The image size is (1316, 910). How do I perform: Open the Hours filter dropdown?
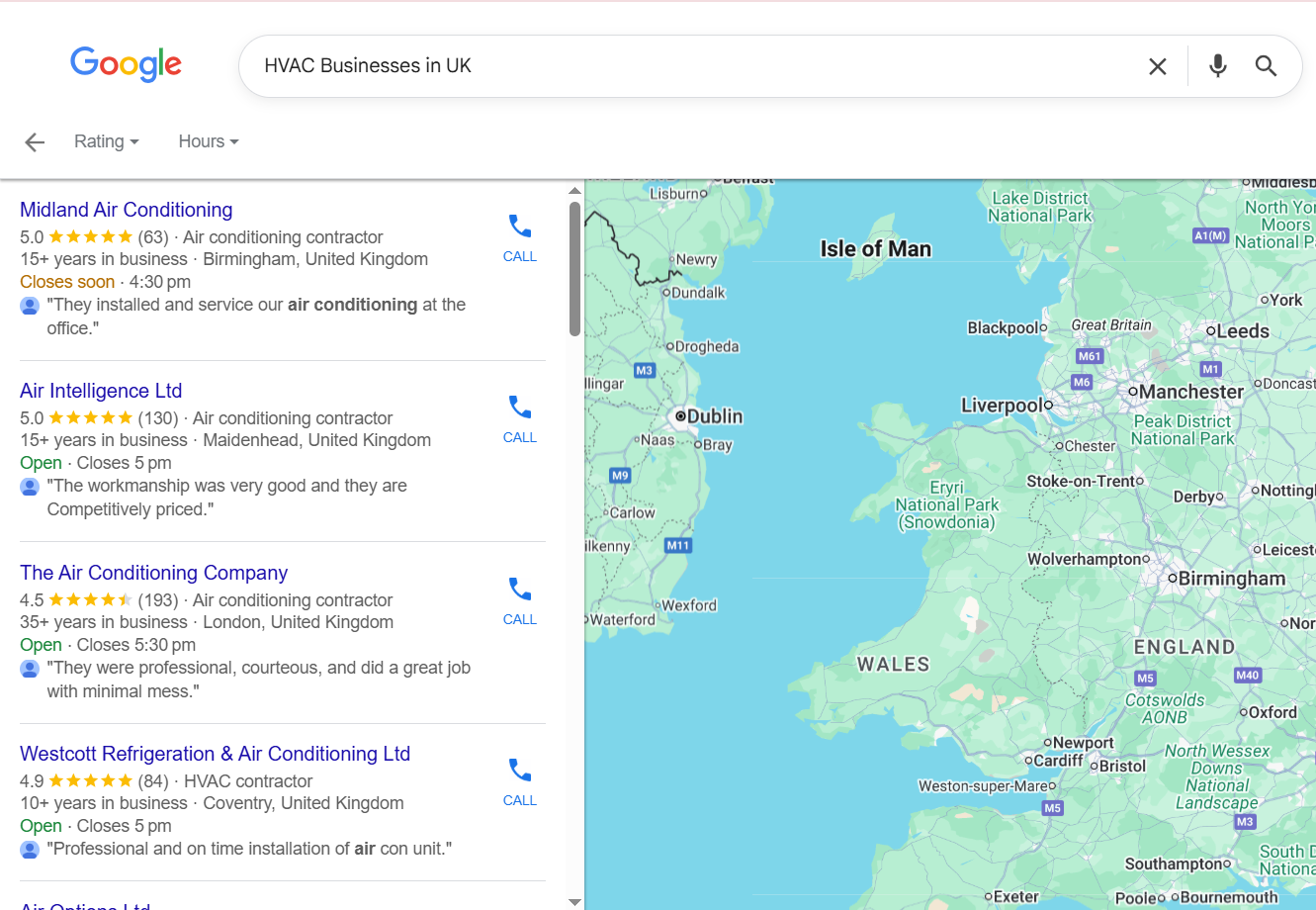(208, 141)
